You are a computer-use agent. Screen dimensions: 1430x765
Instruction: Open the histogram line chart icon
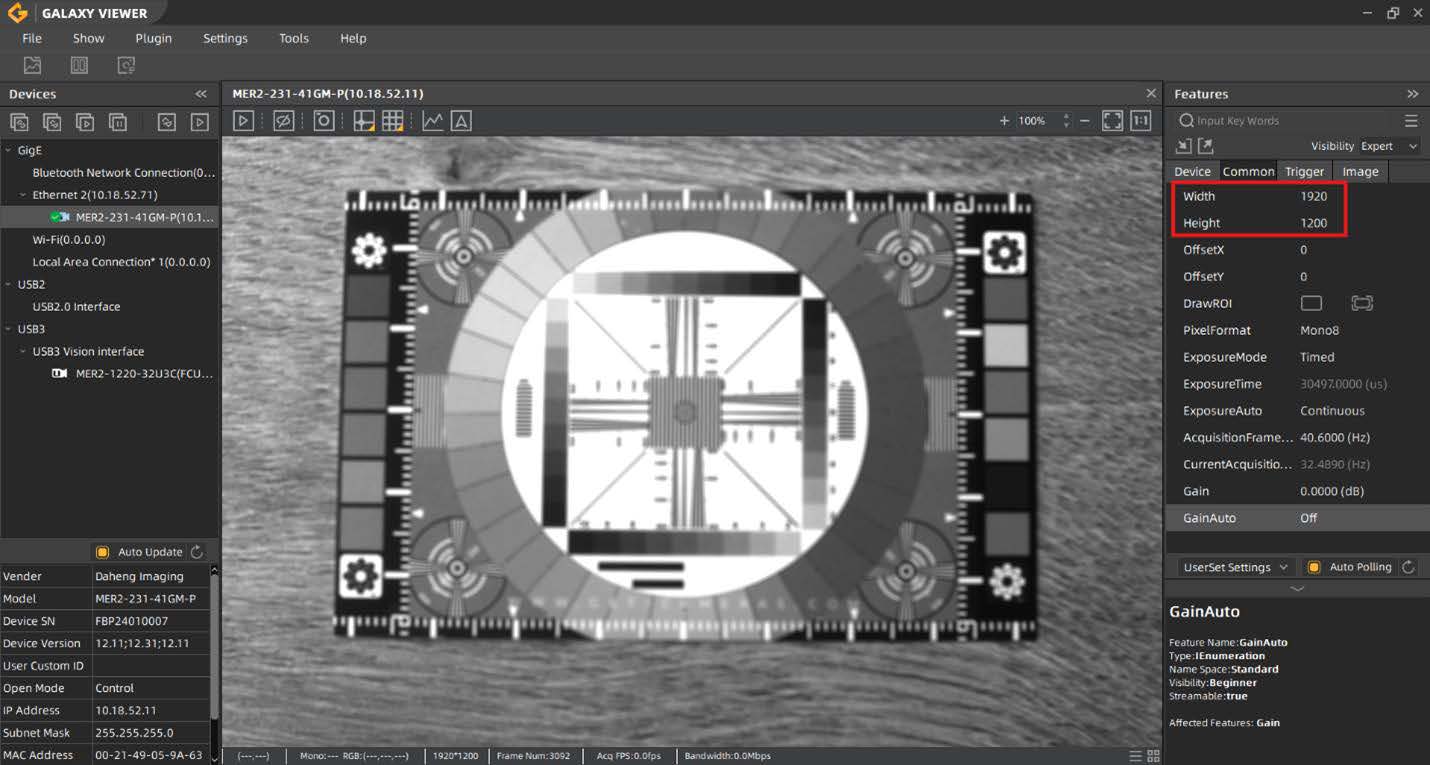coord(432,121)
